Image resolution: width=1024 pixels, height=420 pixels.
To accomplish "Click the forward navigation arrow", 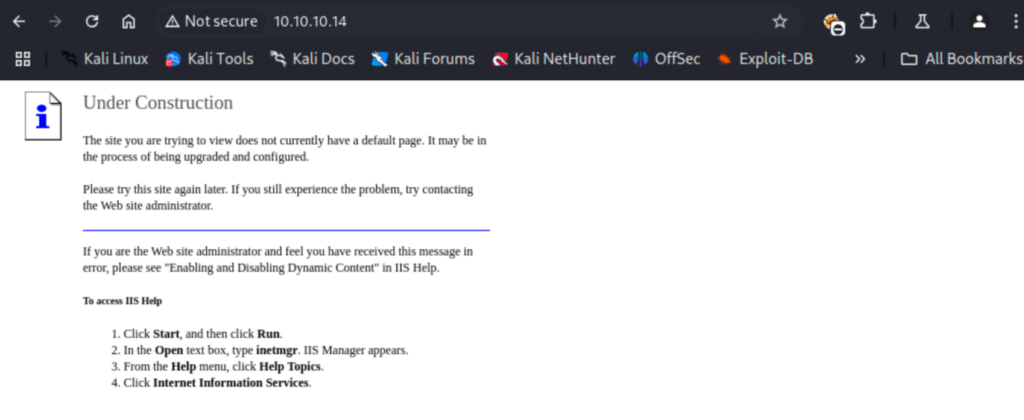I will (56, 22).
